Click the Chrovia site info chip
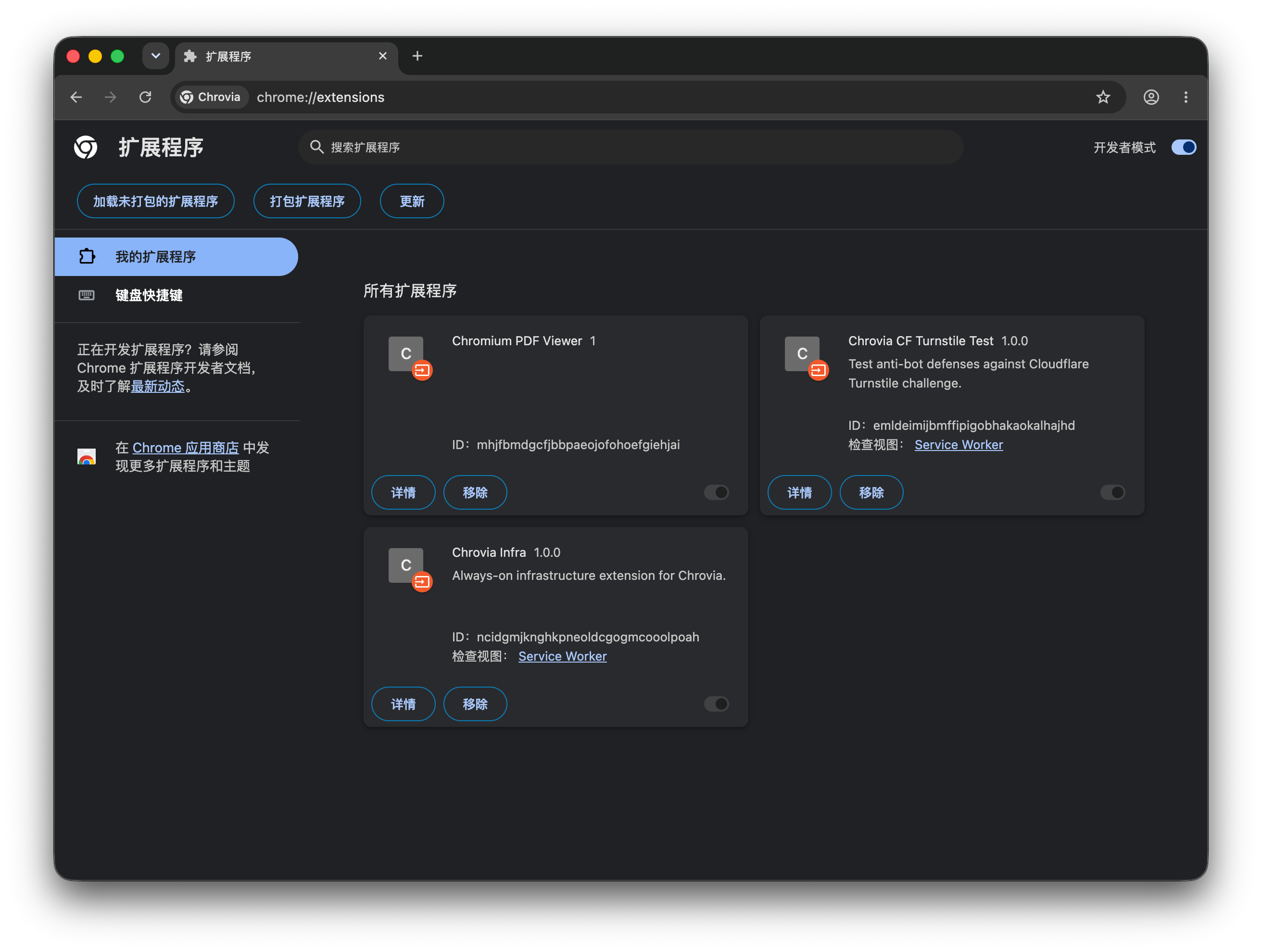 [211, 97]
